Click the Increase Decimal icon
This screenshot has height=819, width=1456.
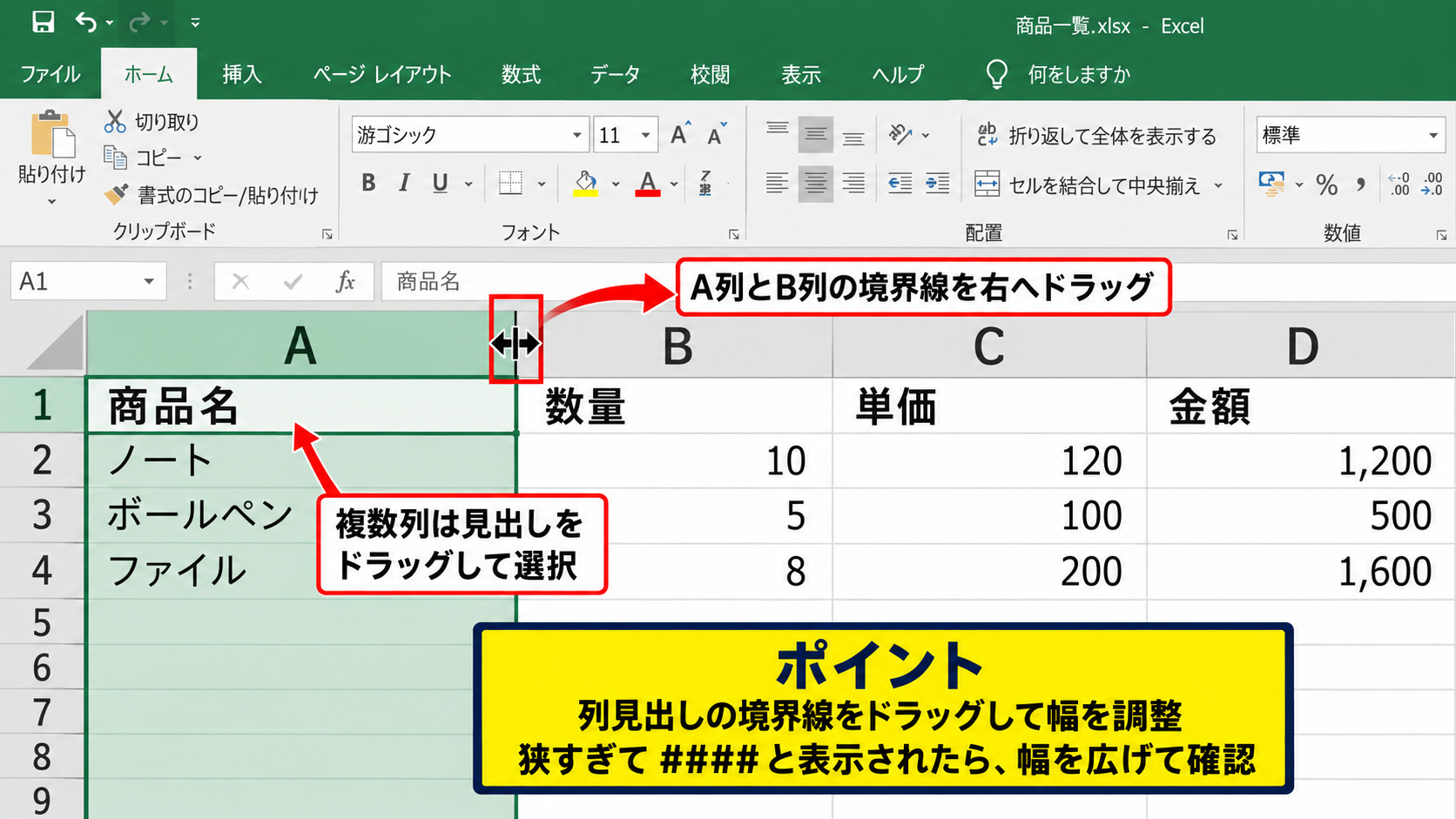pos(1399,184)
